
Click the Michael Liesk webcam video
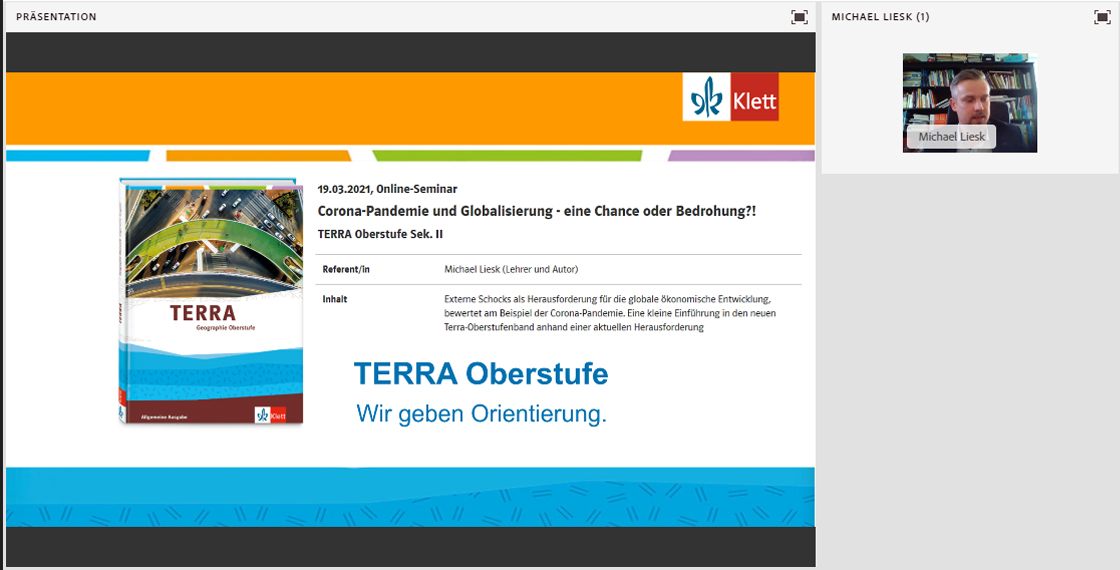[969, 102]
